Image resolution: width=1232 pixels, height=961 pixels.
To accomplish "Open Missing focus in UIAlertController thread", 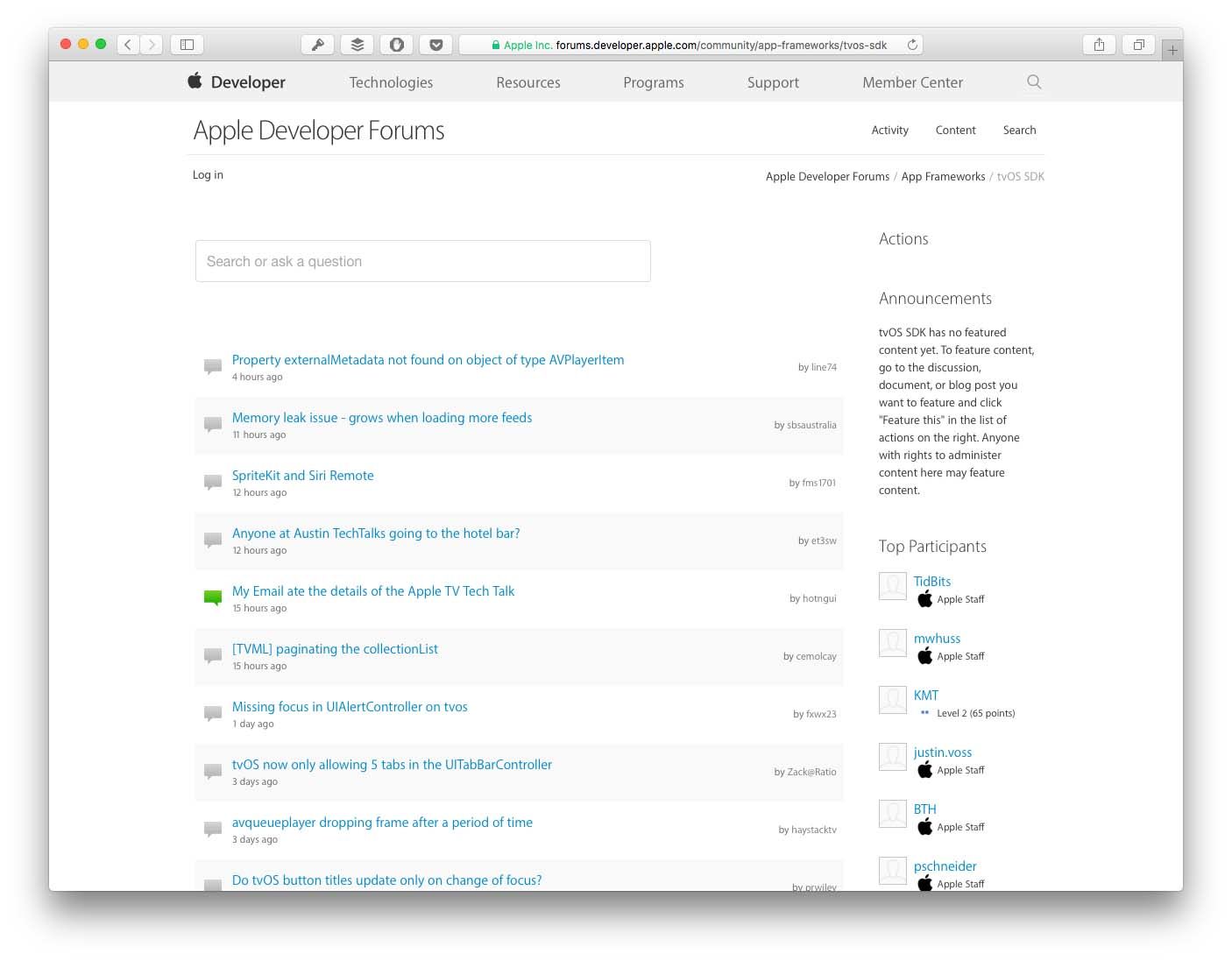I will [350, 707].
